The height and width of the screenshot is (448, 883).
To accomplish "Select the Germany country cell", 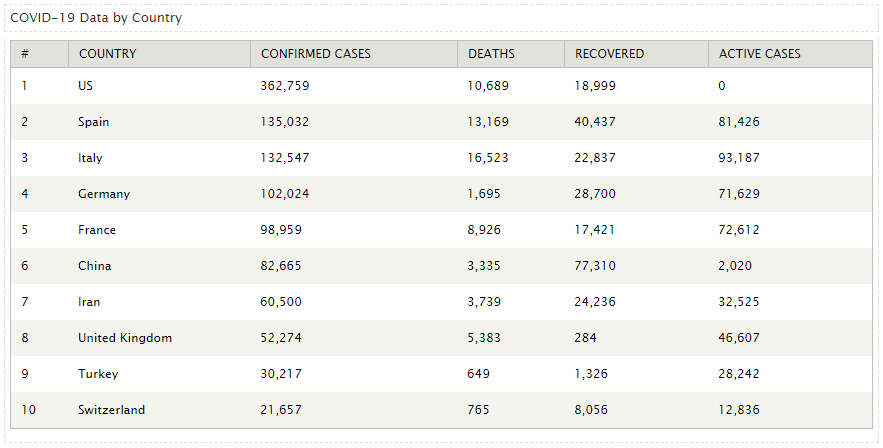I will (x=104, y=194).
